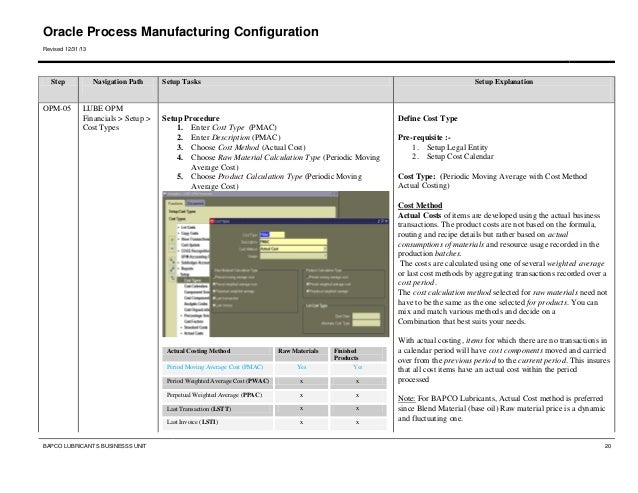
Task: Switch to the Documents tab in Navigator
Action: [195, 203]
